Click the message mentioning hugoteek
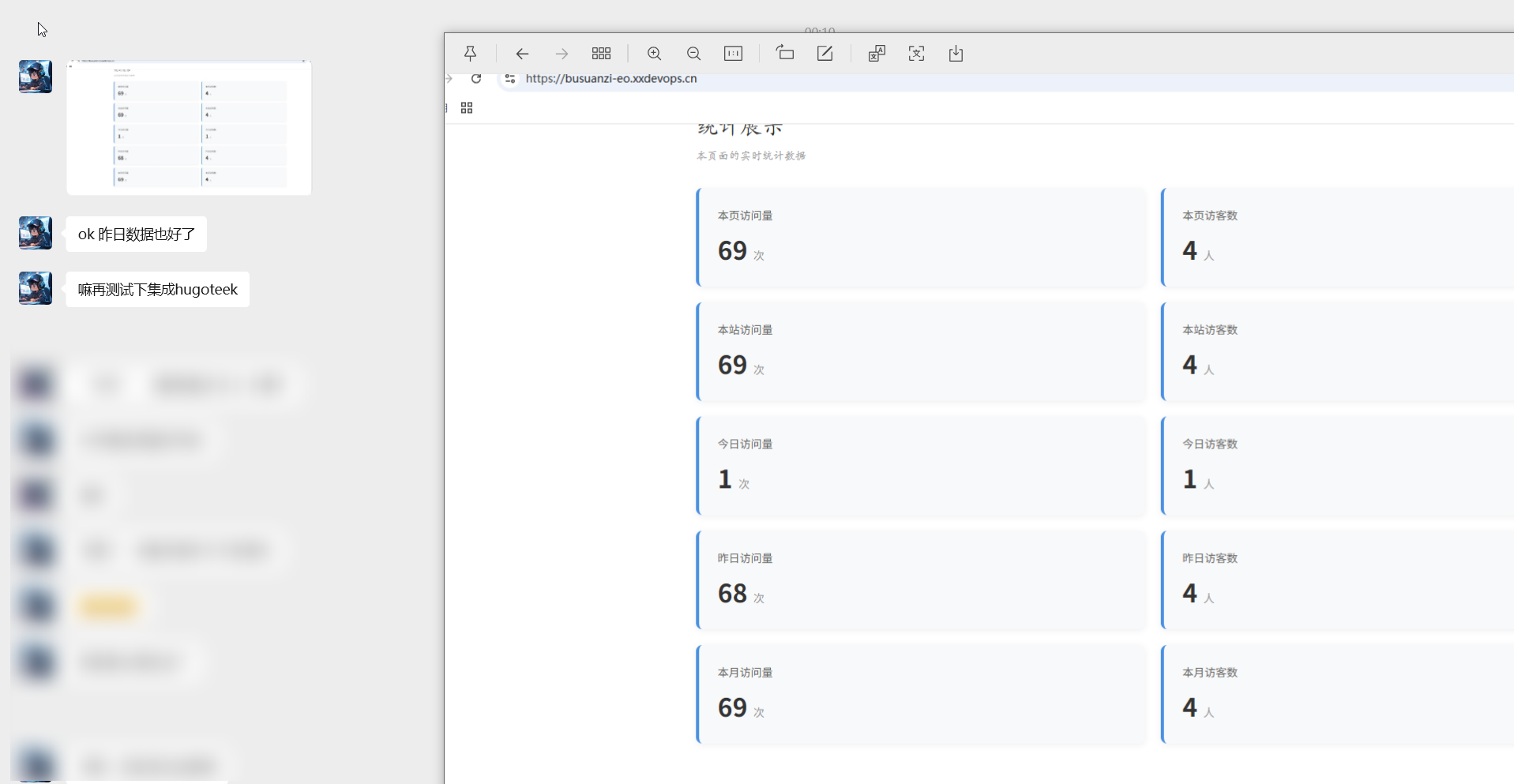Viewport: 1514px width, 784px height. coord(157,290)
